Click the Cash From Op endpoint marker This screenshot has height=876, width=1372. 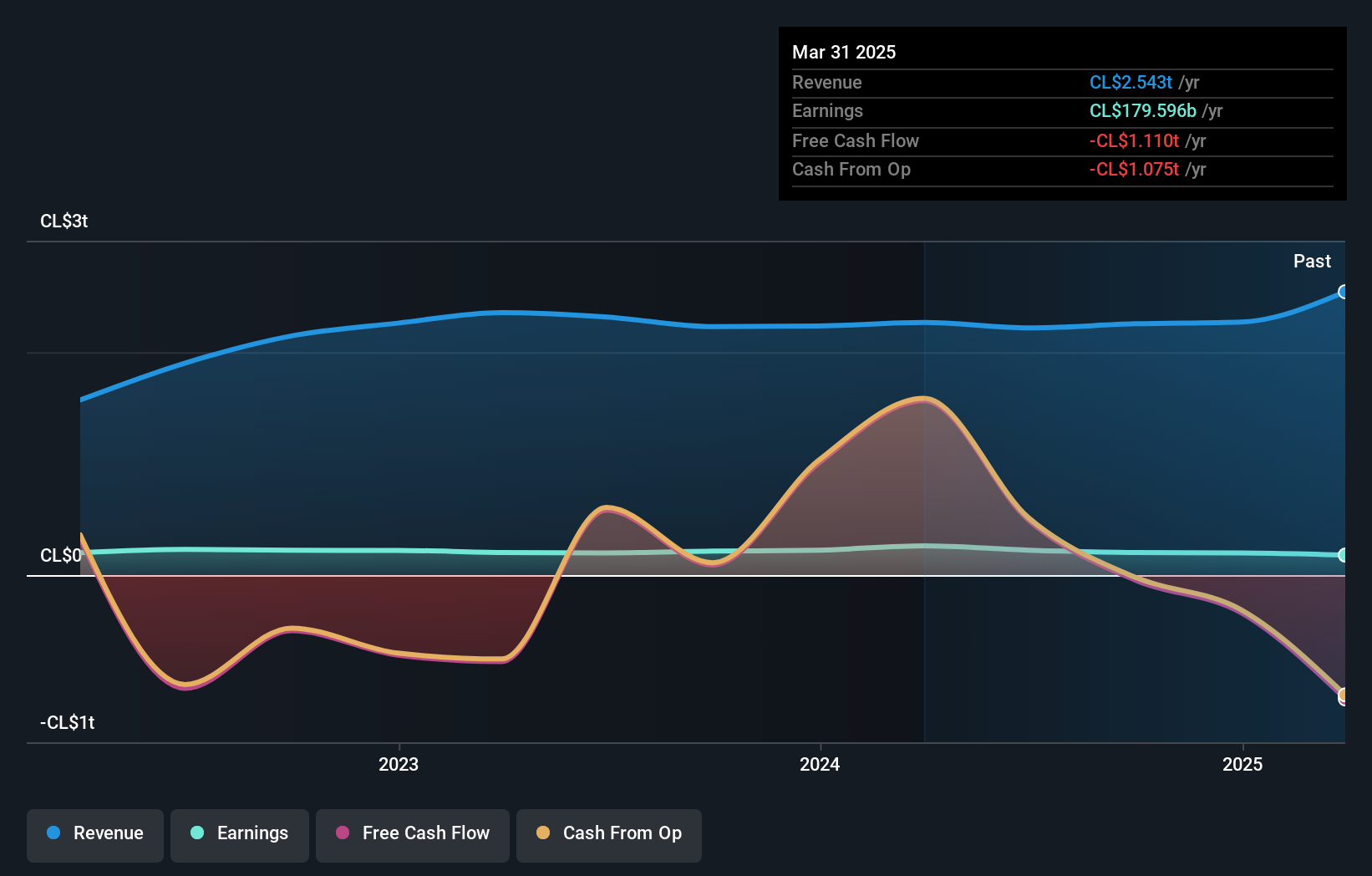click(x=1343, y=695)
